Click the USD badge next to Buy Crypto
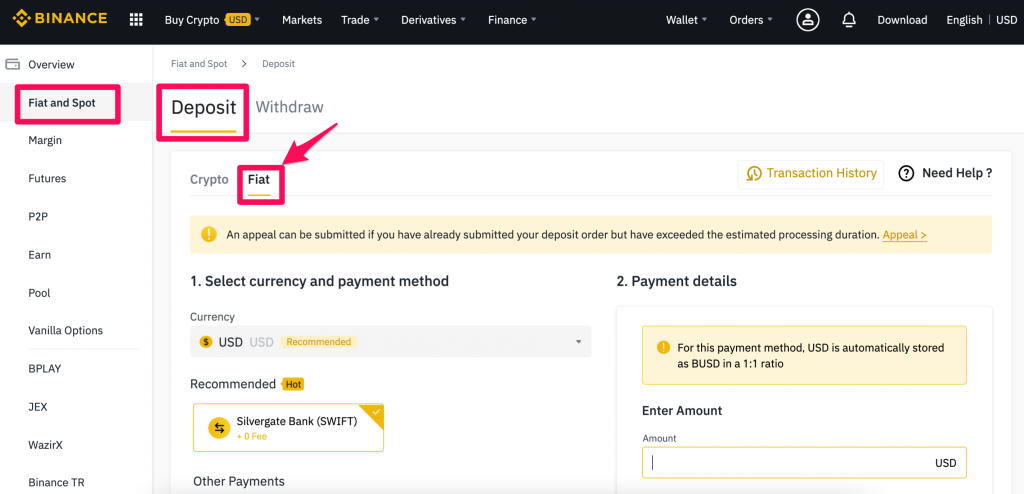This screenshot has width=1024, height=494. (237, 20)
